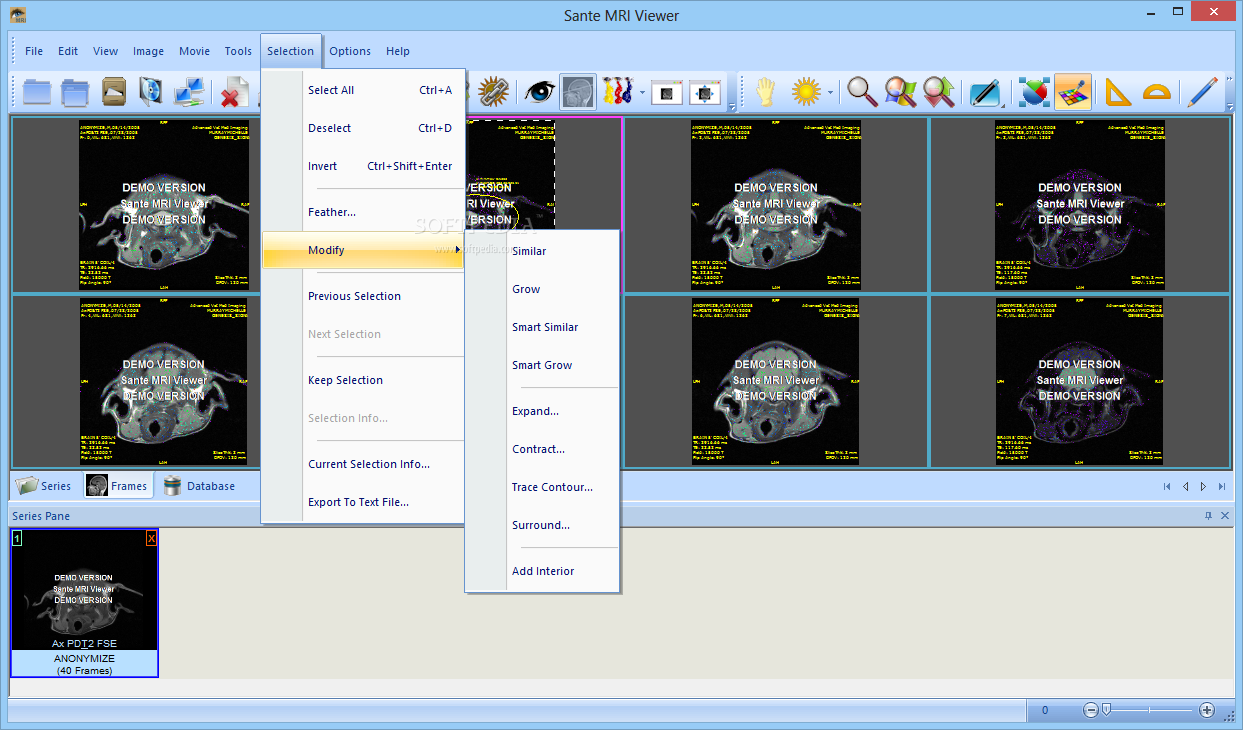
Task: Select the magnifying glass zoom tool
Action: [861, 92]
